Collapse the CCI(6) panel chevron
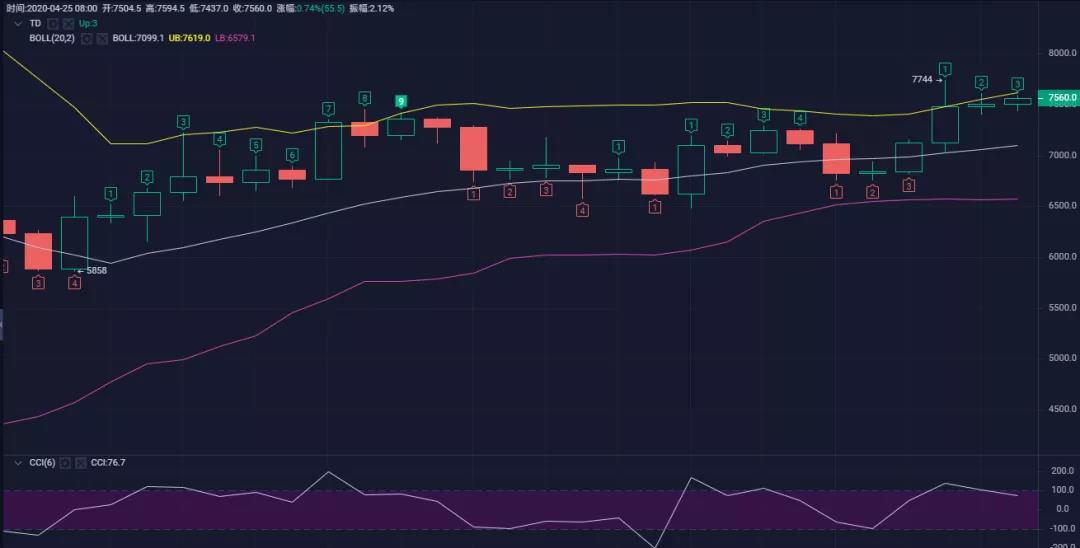1080x548 pixels. [18, 463]
